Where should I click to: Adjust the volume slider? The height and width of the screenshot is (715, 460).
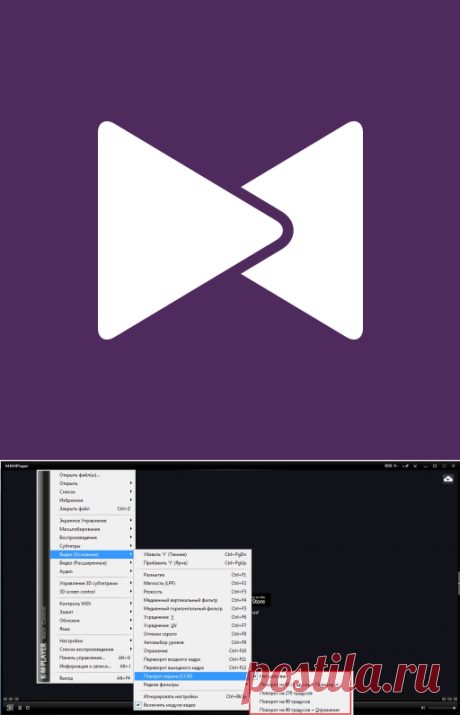click(442, 708)
